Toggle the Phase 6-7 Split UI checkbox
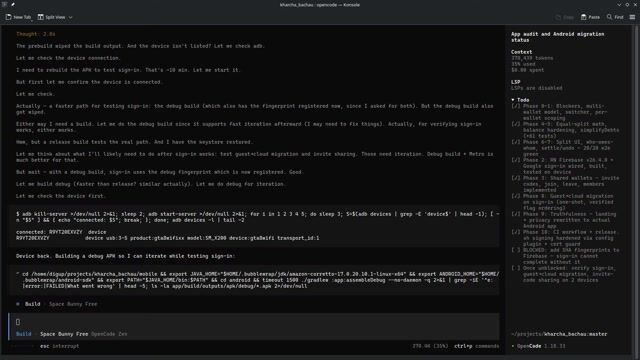The height and width of the screenshot is (360, 640). click(x=516, y=142)
